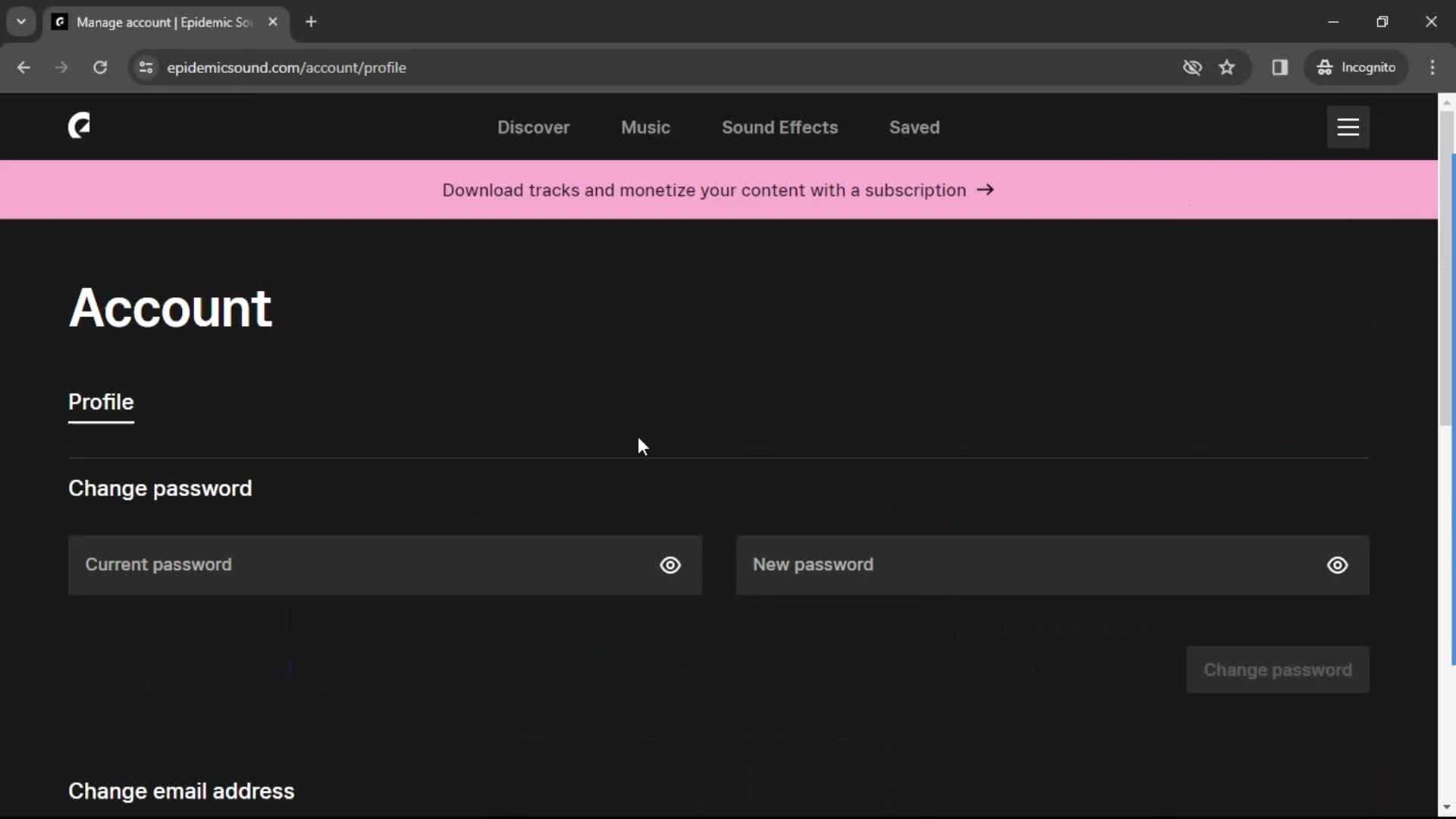1456x819 pixels.
Task: Click the browser back navigation arrow
Action: [24, 67]
